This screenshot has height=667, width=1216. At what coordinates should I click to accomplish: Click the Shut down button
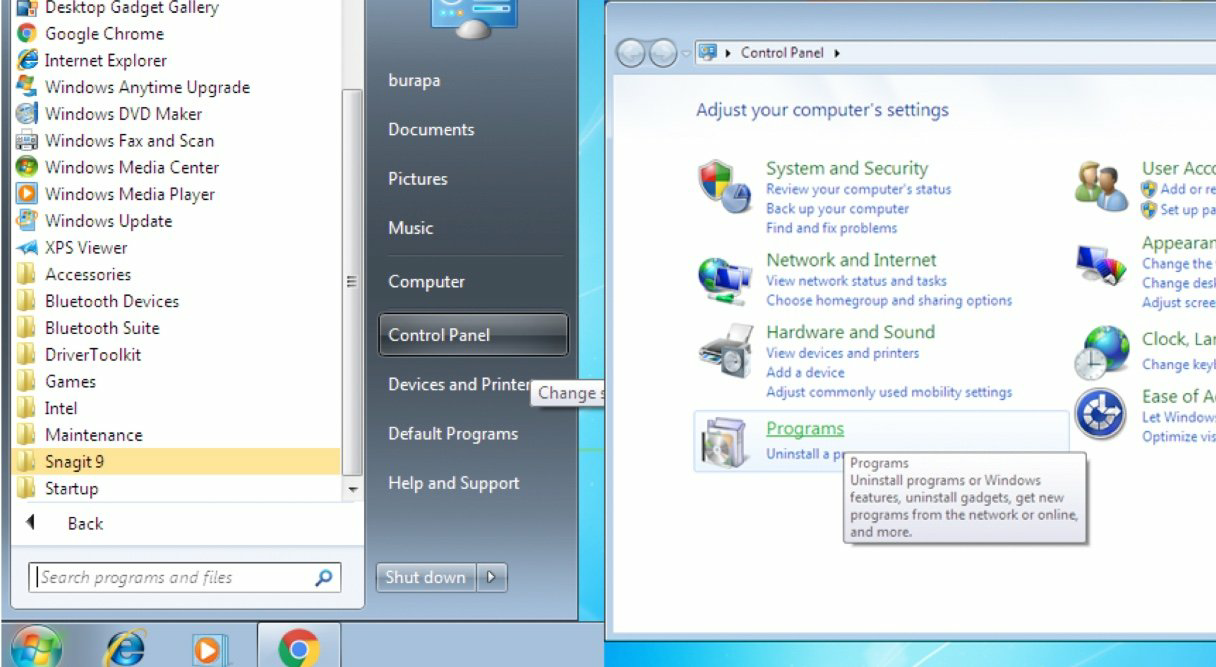coord(426,577)
